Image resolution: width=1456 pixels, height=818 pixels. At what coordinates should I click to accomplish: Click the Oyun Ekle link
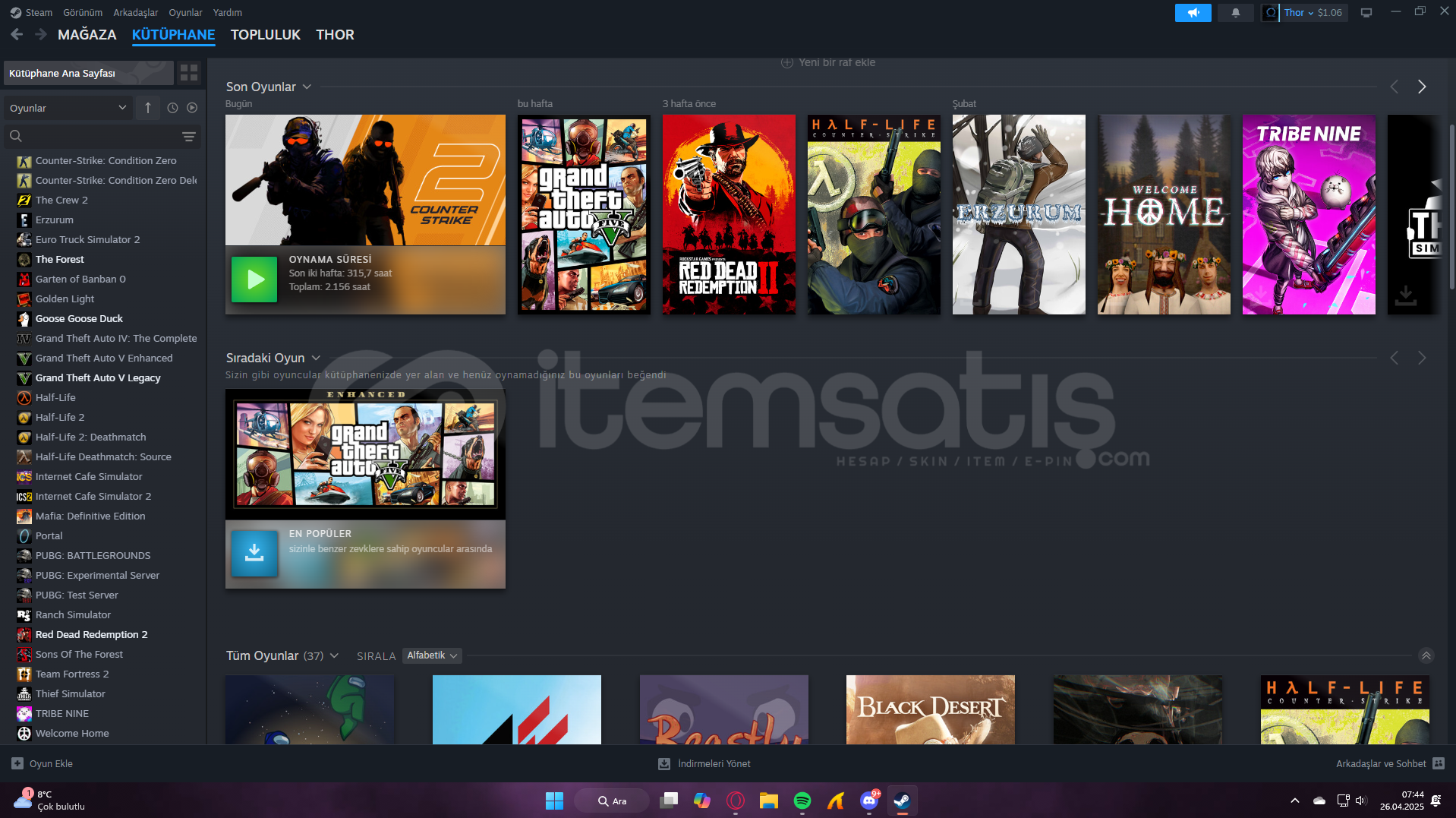click(x=51, y=763)
